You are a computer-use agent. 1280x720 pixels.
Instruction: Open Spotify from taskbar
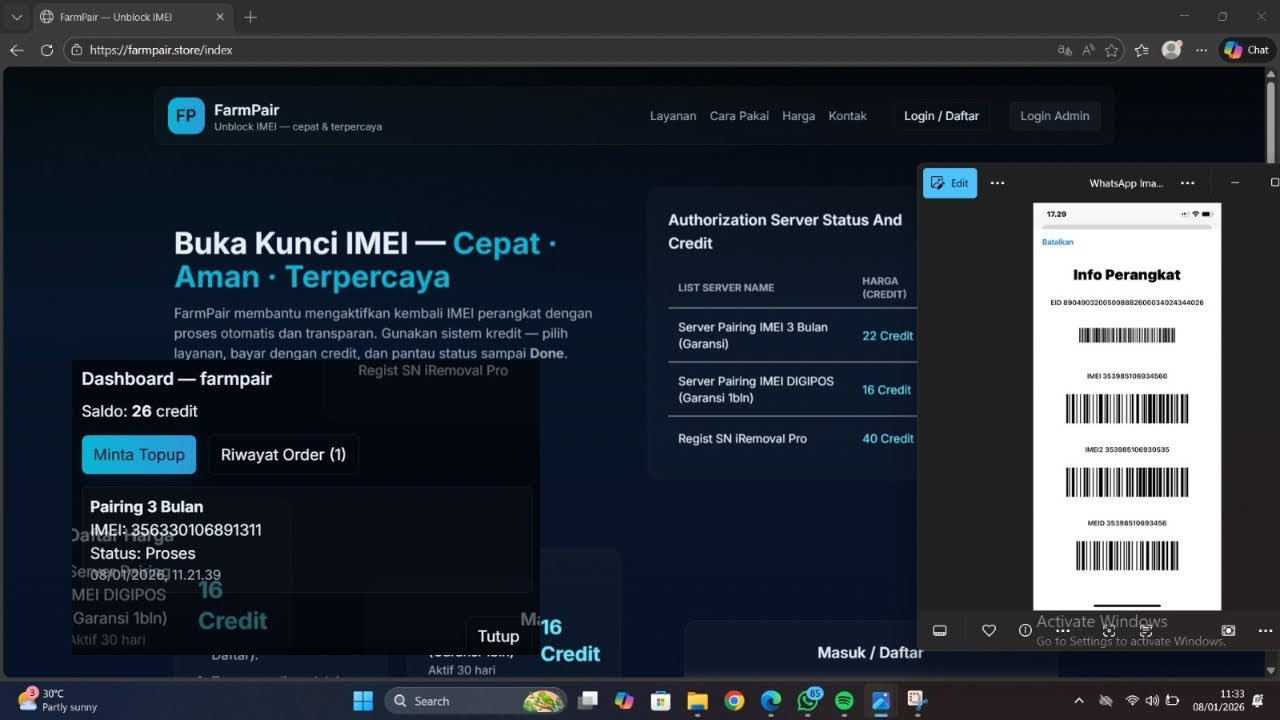[x=844, y=700]
